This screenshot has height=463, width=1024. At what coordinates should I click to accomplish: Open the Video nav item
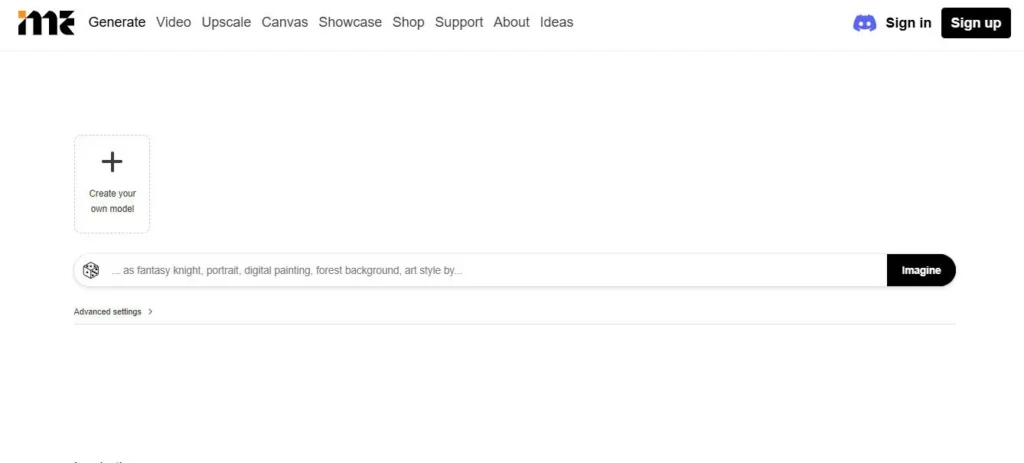[x=174, y=22]
